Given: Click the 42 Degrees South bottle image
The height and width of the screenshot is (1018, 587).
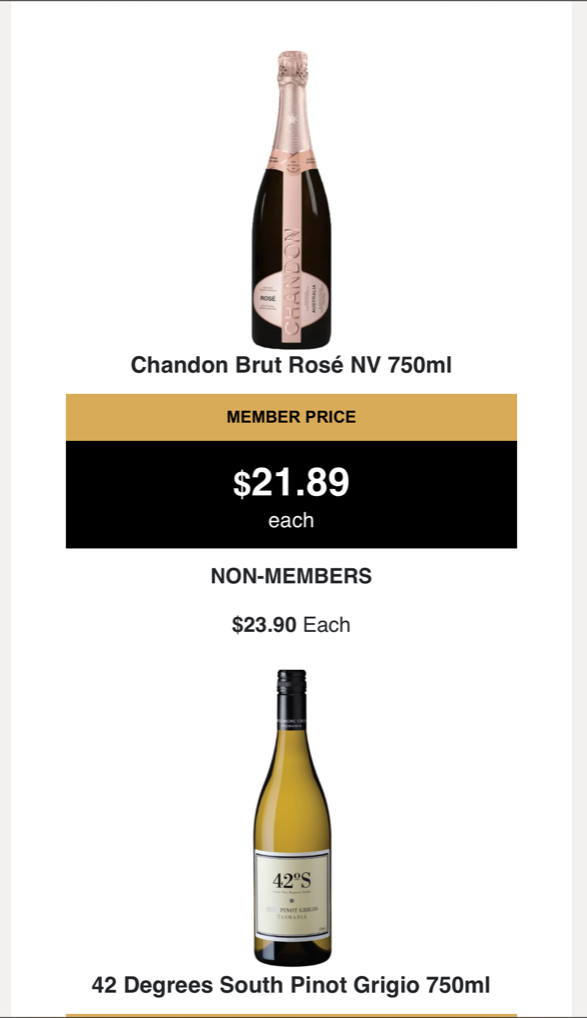Looking at the screenshot, I should [x=292, y=817].
